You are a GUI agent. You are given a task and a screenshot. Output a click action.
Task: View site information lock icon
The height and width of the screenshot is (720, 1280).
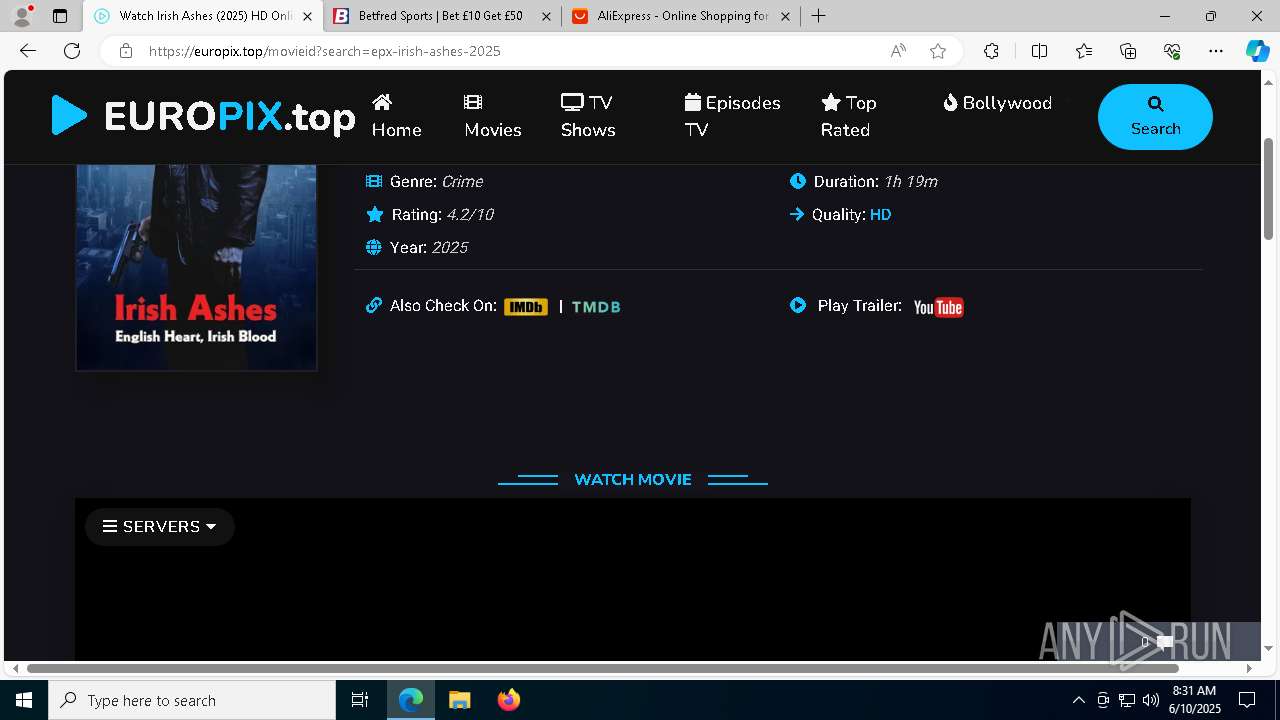(126, 51)
